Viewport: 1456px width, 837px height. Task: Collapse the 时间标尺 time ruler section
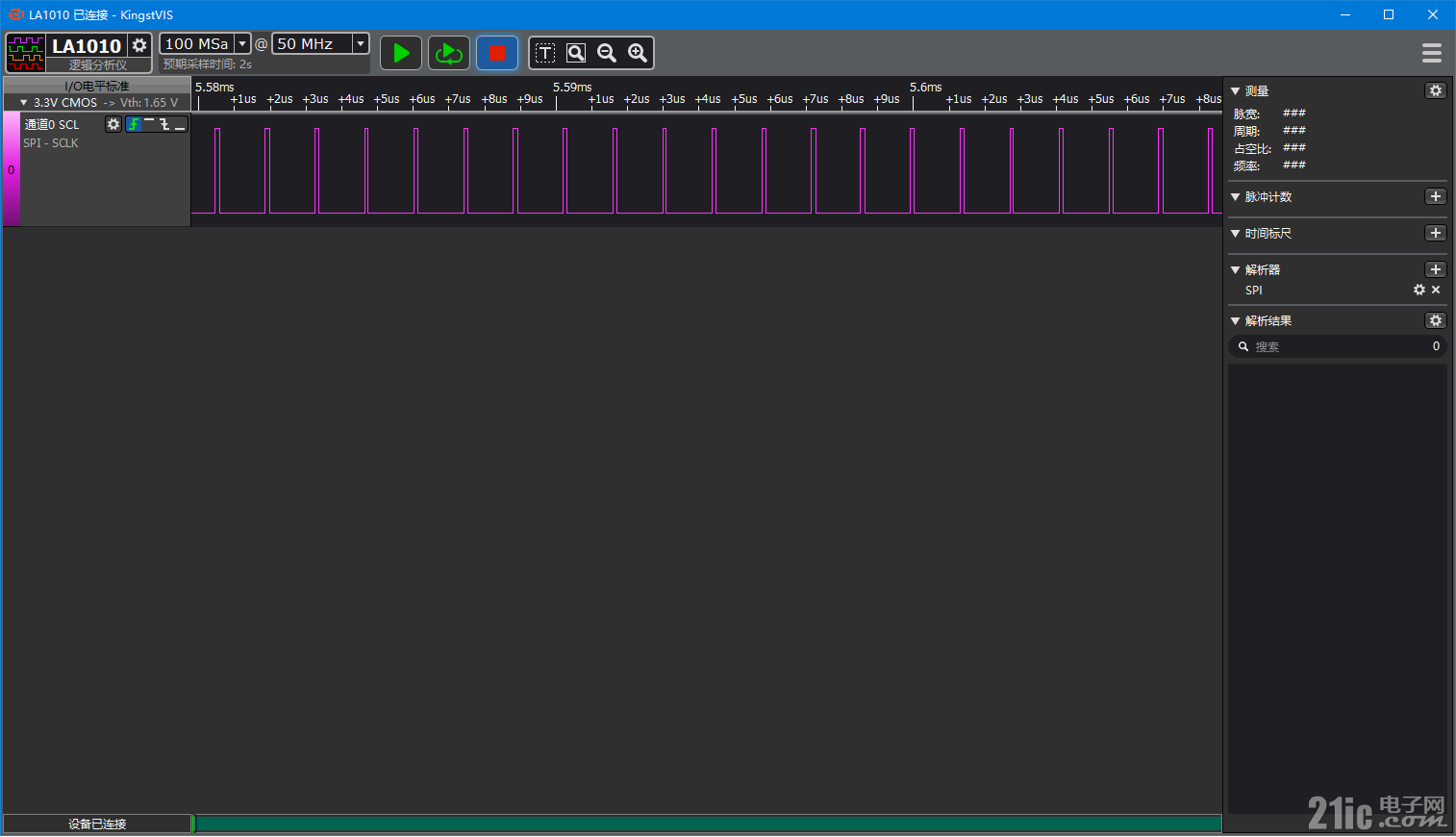coord(1236,233)
